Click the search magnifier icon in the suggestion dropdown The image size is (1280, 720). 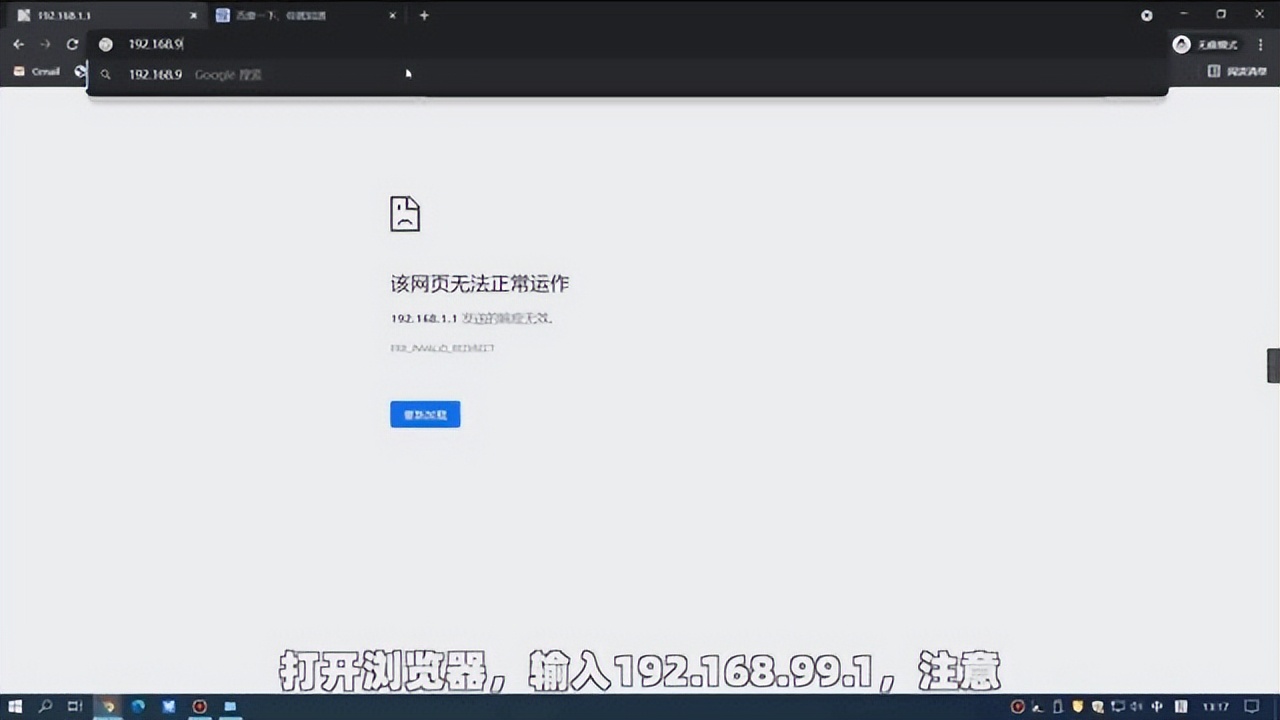point(105,74)
